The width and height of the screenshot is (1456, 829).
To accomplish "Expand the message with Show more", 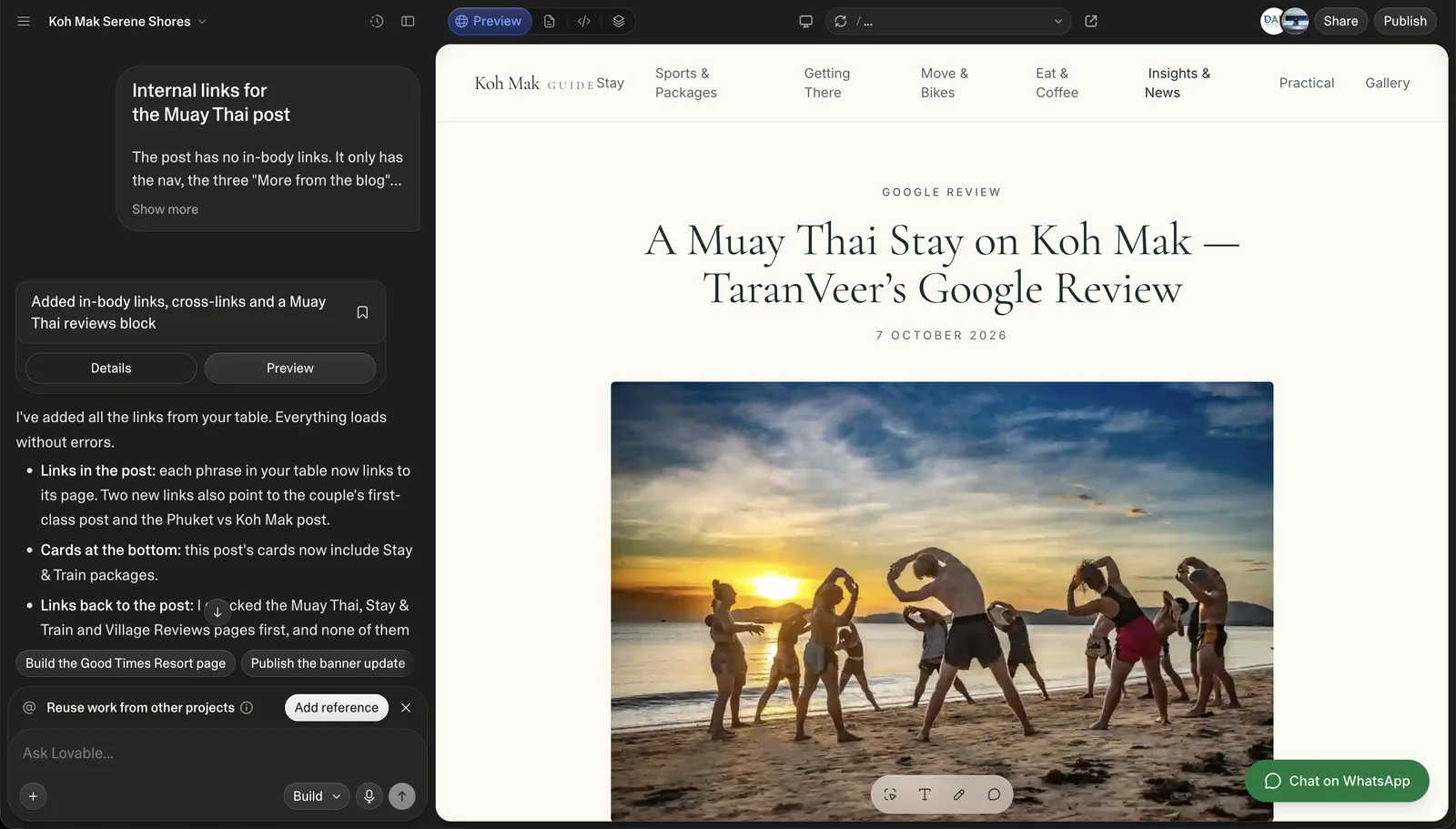I will click(x=165, y=209).
